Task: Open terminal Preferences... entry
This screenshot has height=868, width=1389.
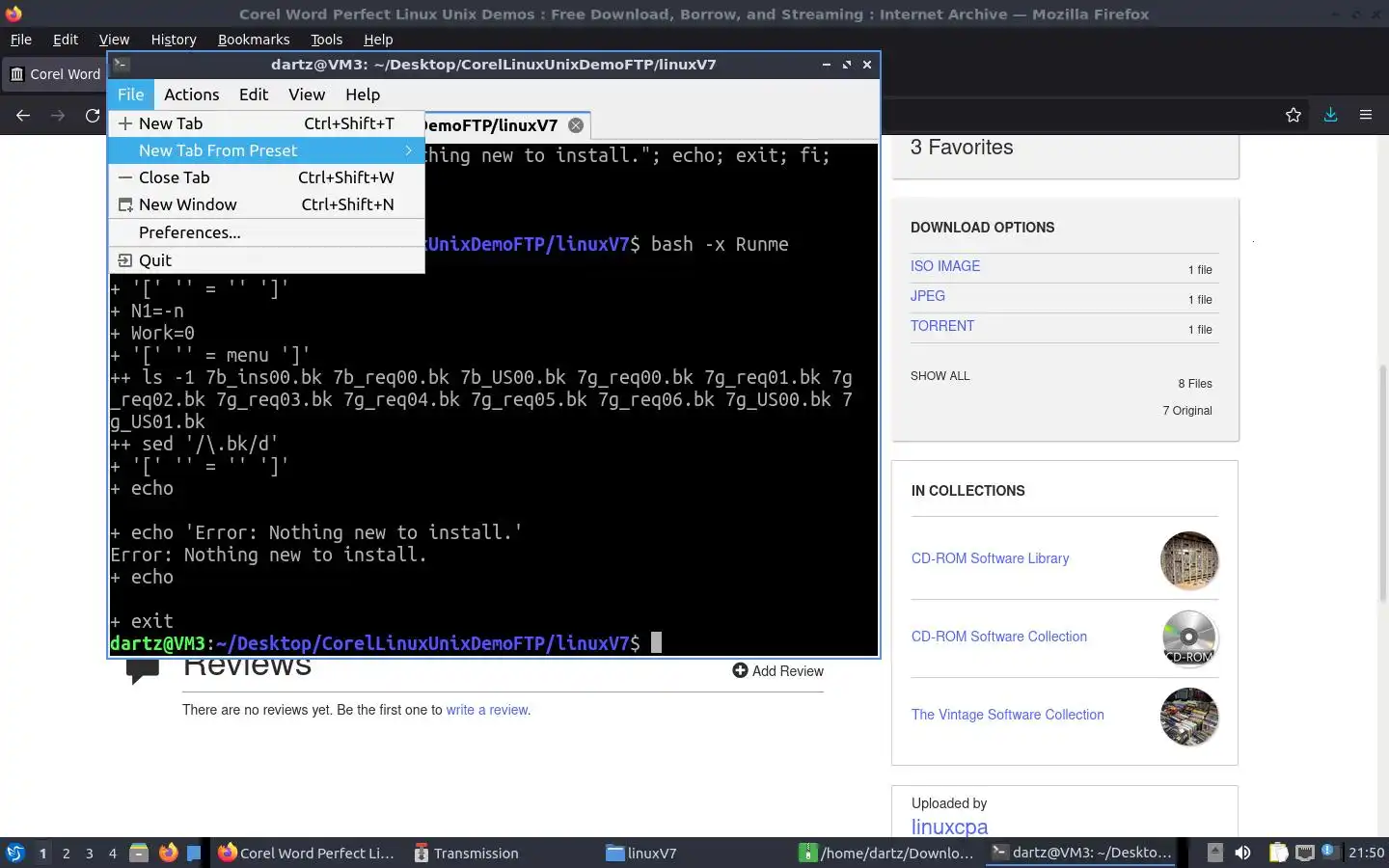Action: (x=266, y=232)
